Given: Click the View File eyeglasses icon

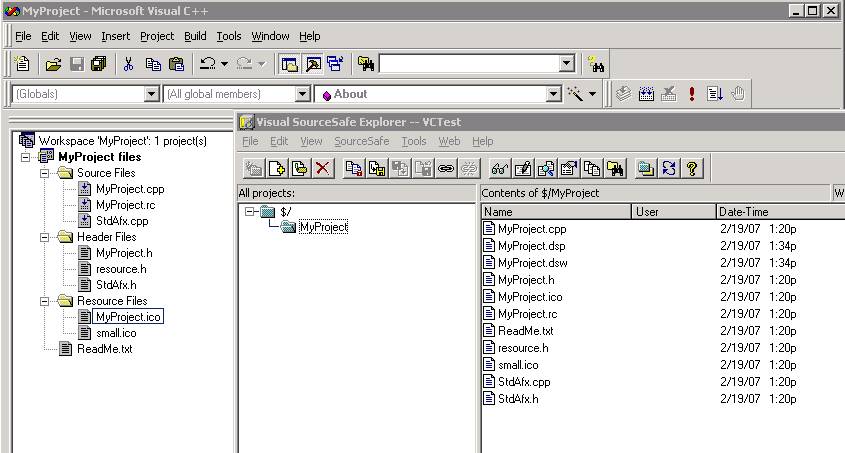Looking at the screenshot, I should point(498,168).
